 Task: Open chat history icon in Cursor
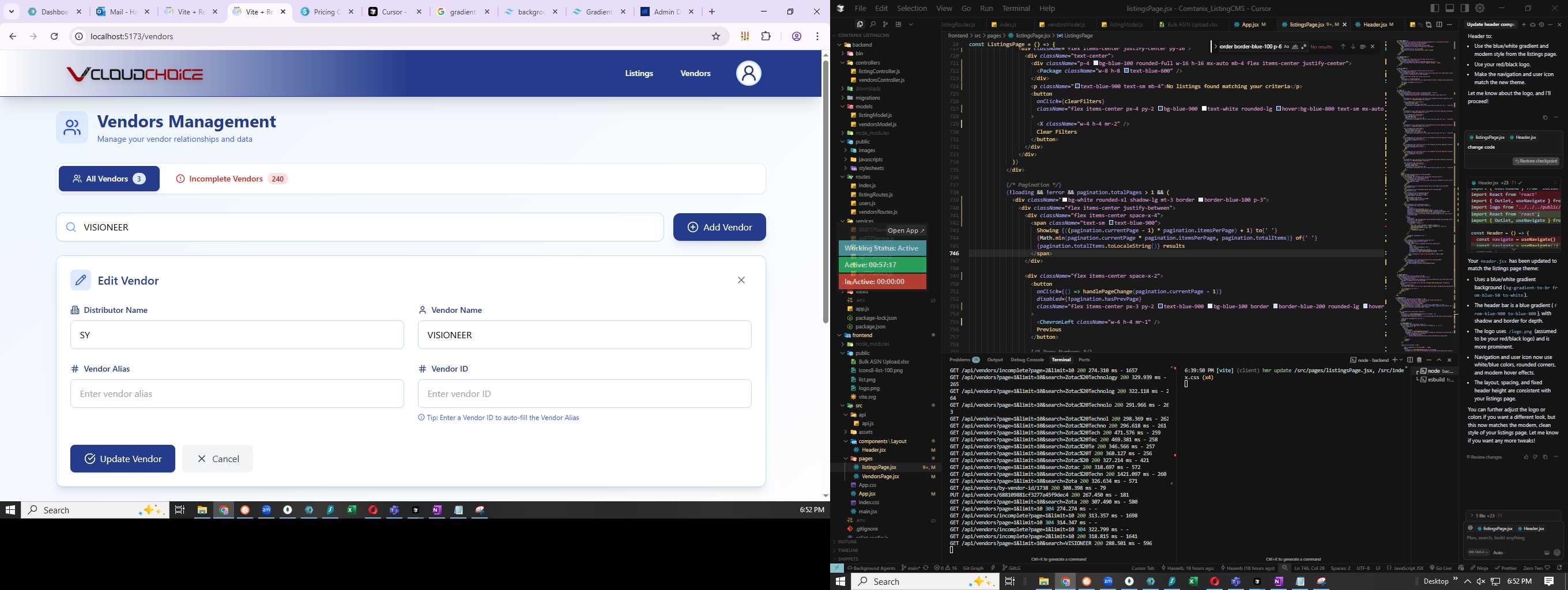[1541, 24]
